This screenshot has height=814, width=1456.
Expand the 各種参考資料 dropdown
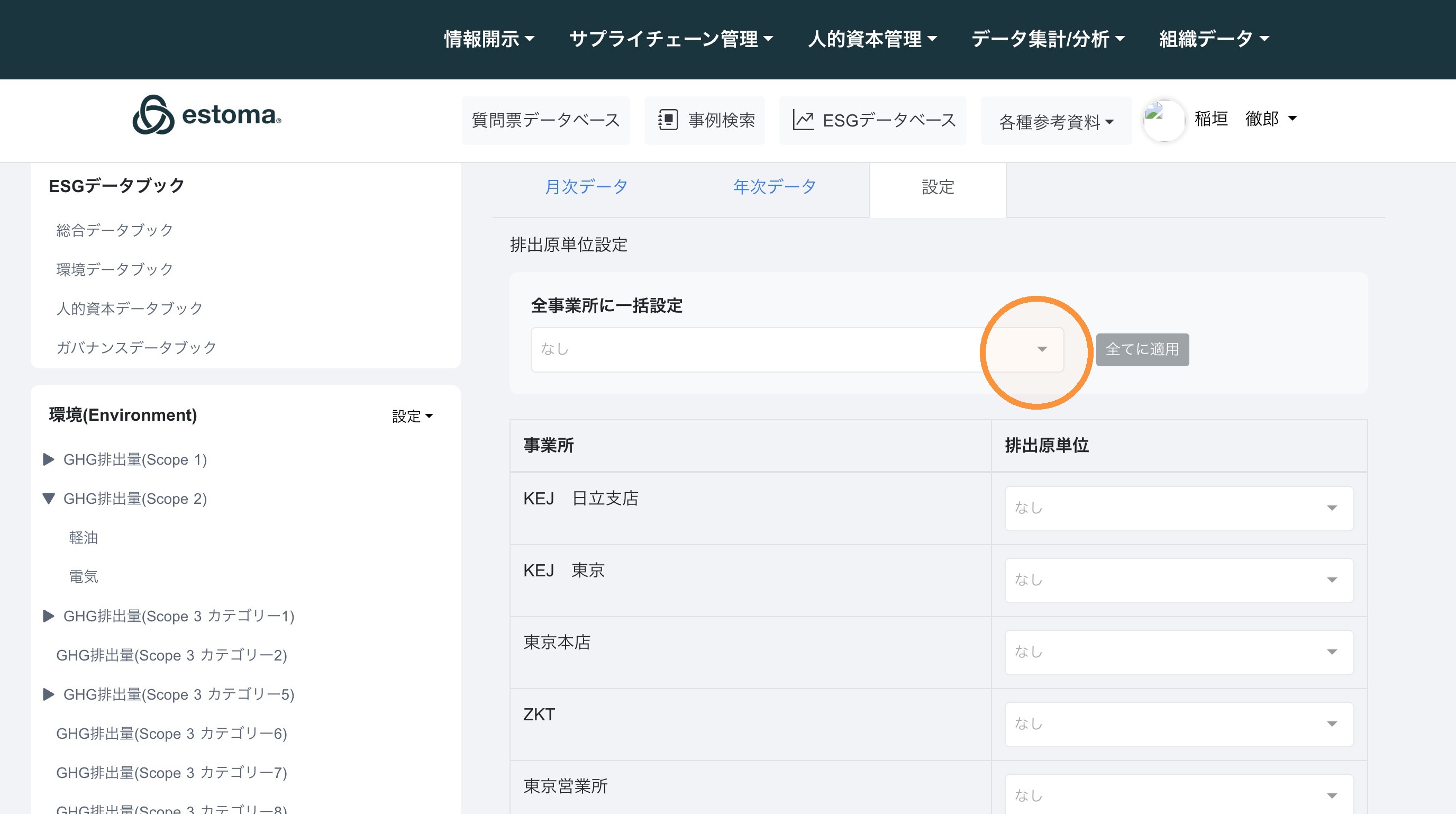click(1057, 121)
